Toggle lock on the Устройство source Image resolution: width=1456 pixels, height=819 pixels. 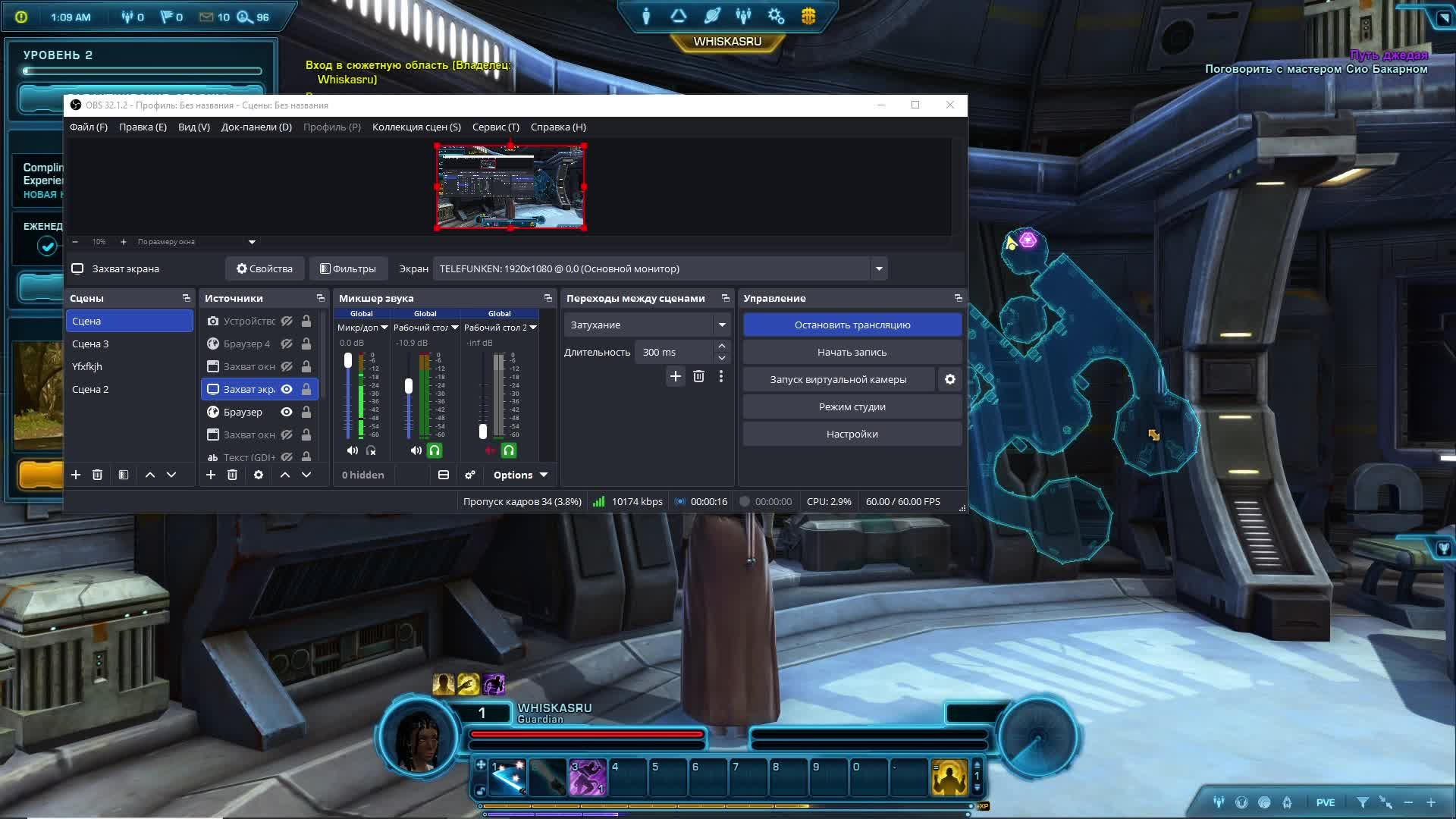[306, 322]
